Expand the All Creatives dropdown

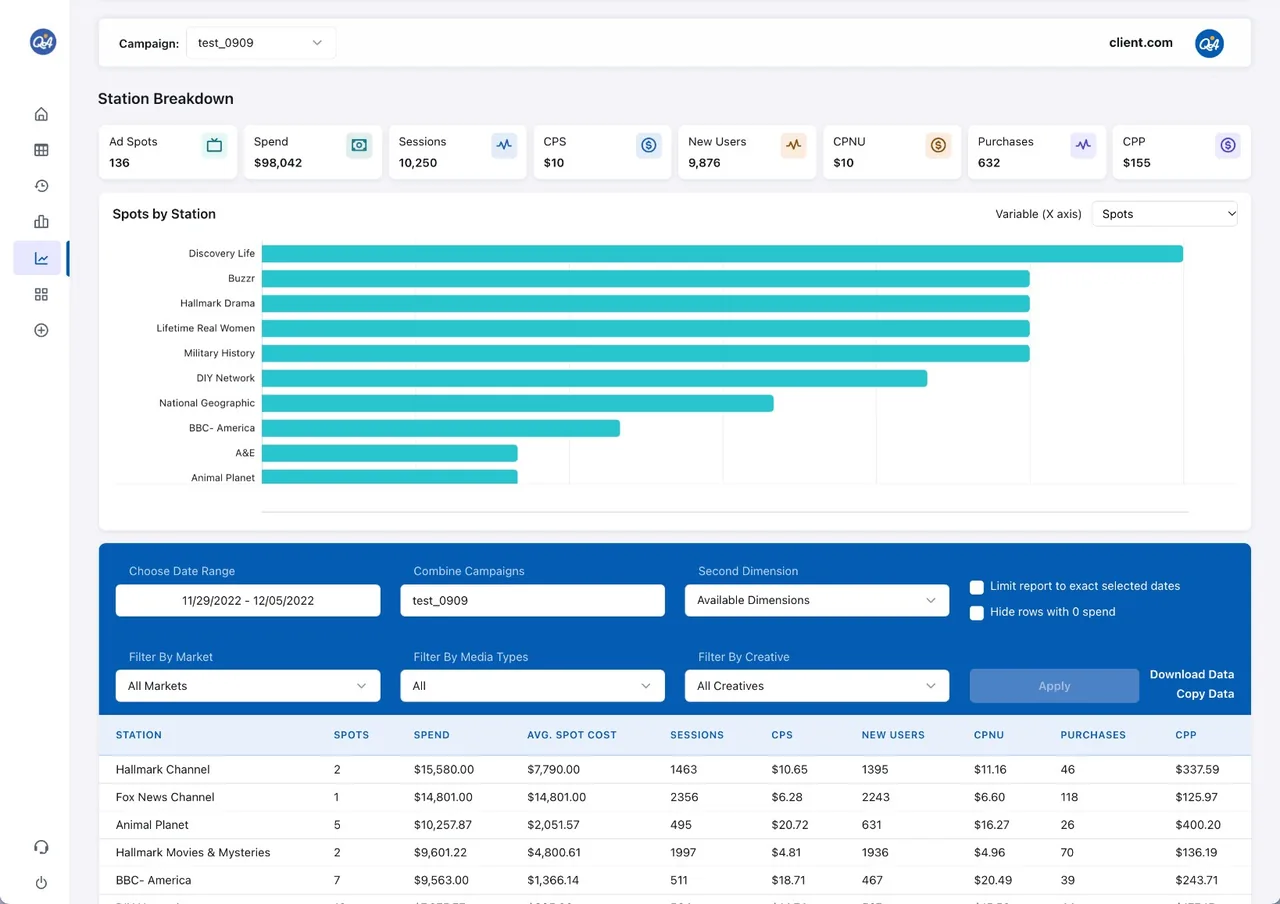pyautogui.click(x=817, y=686)
